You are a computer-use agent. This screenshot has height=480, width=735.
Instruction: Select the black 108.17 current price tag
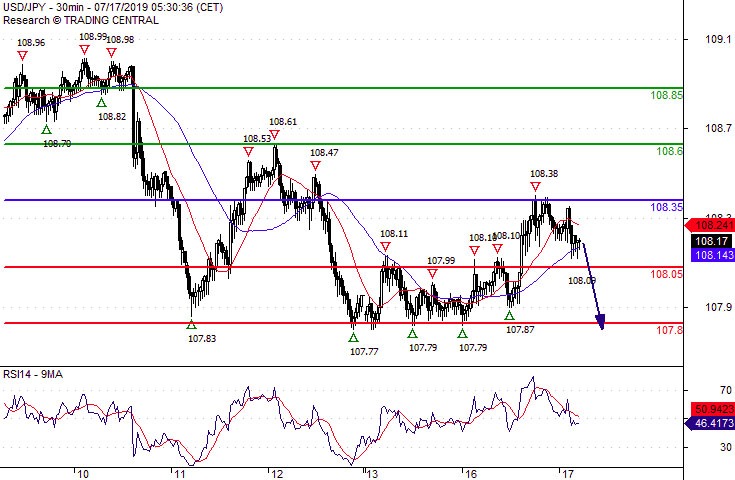point(712,241)
